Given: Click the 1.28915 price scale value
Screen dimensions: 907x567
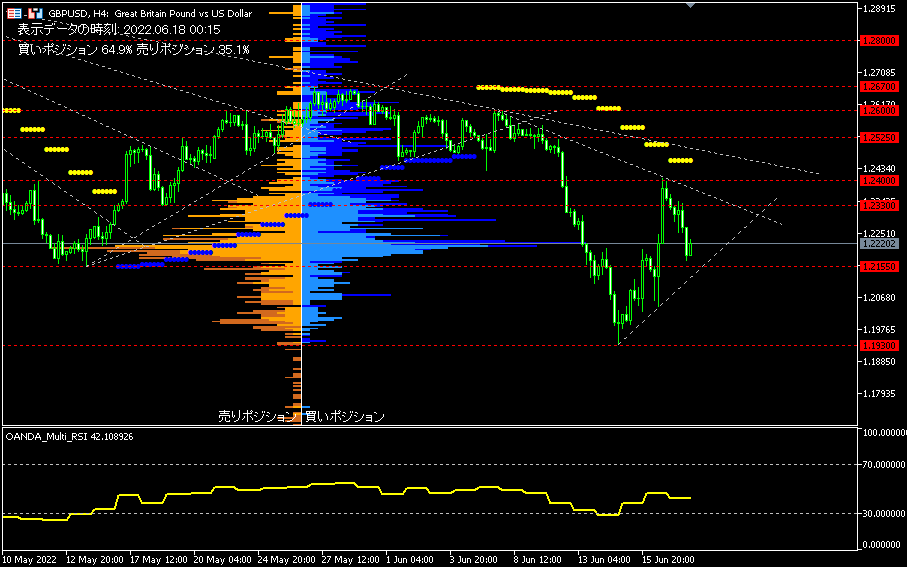Looking at the screenshot, I should coord(879,9).
